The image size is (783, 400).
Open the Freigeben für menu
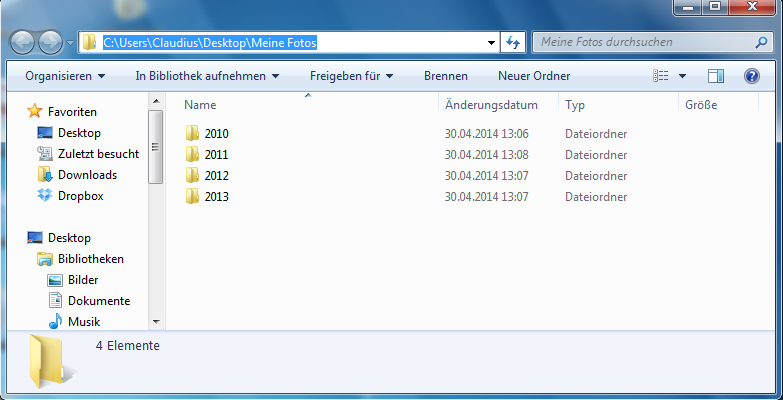coord(351,76)
